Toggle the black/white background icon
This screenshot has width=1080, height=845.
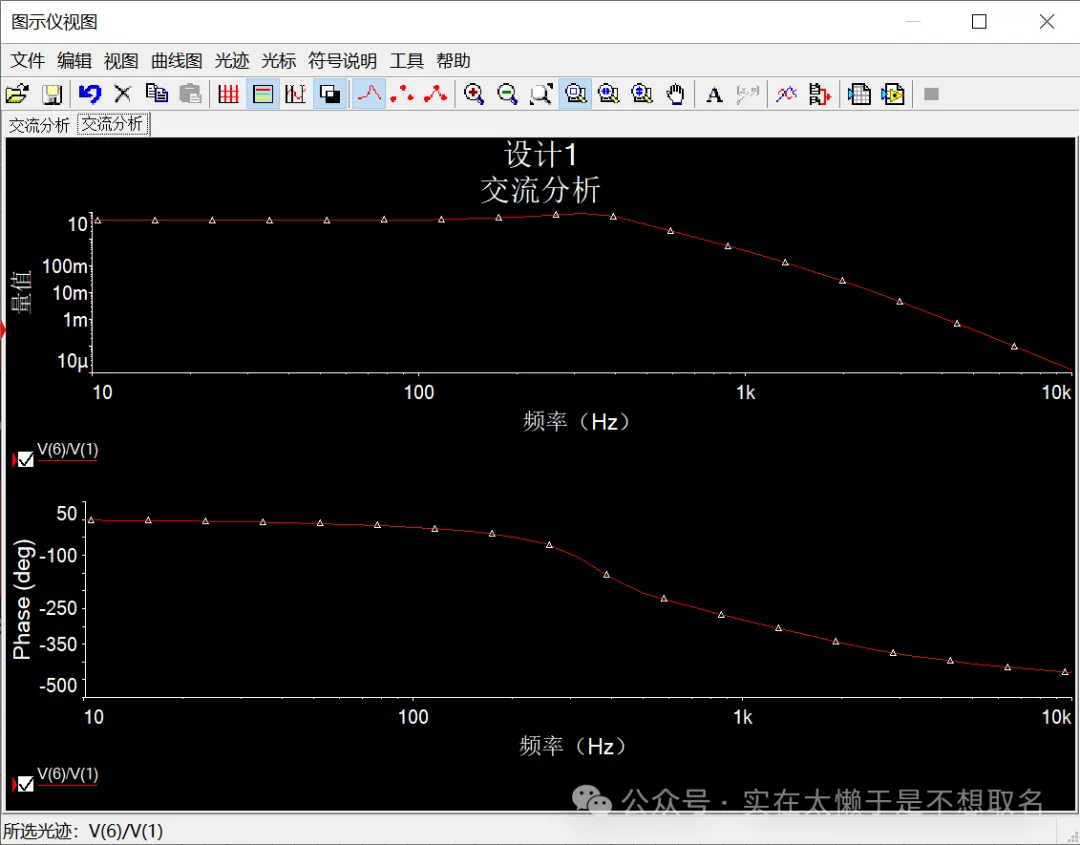[x=328, y=94]
